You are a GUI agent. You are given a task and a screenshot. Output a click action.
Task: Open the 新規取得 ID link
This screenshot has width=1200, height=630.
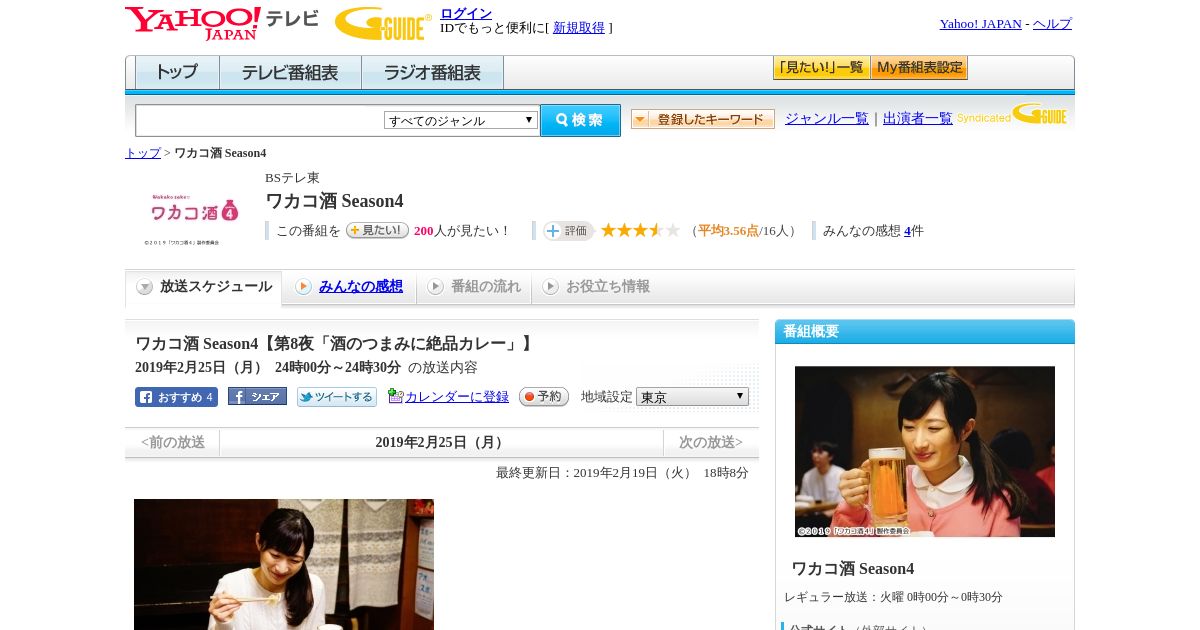coord(579,28)
